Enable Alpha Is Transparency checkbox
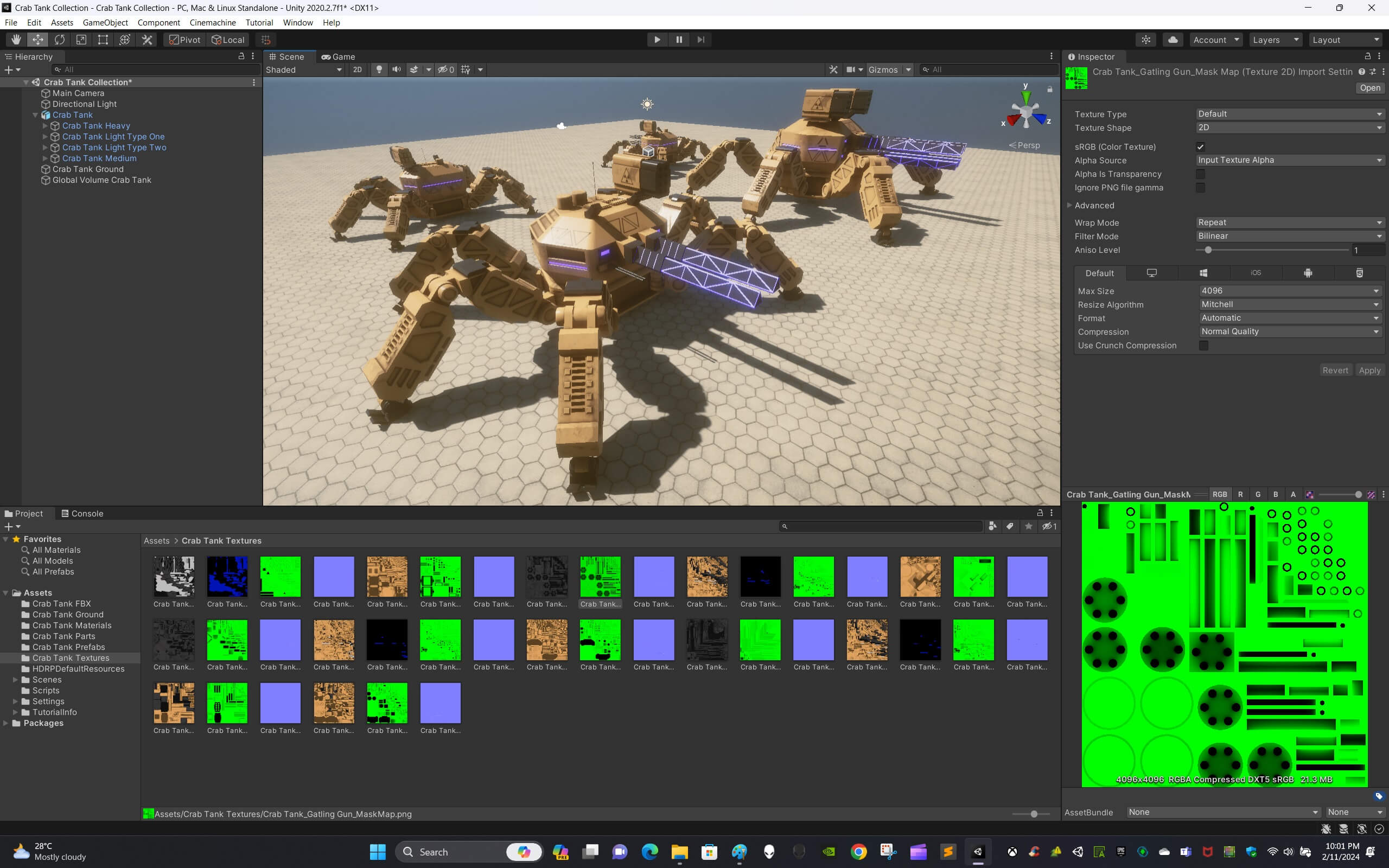 click(1200, 174)
